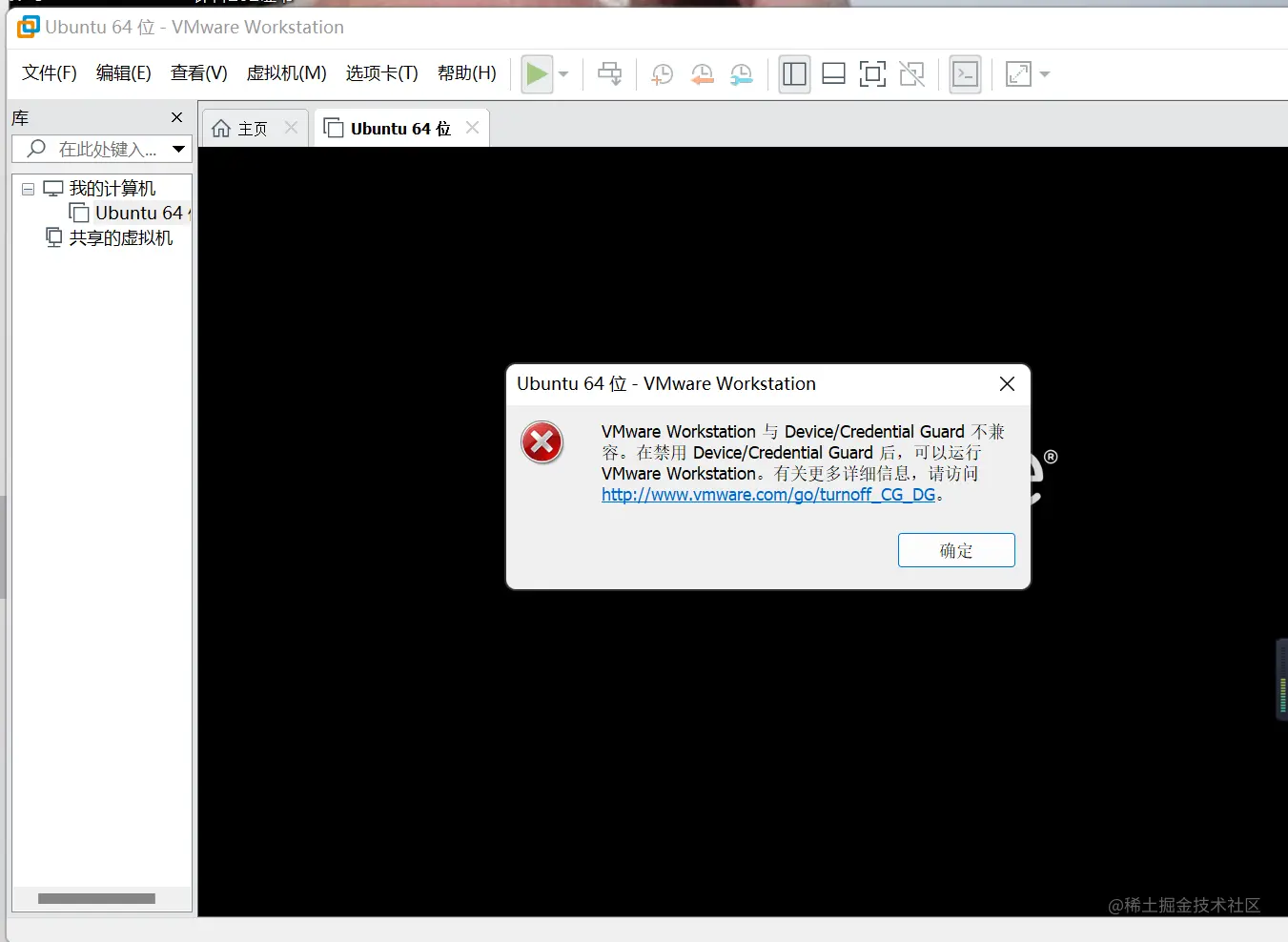
Task: Click the 主页 home icon
Action: tap(221, 129)
